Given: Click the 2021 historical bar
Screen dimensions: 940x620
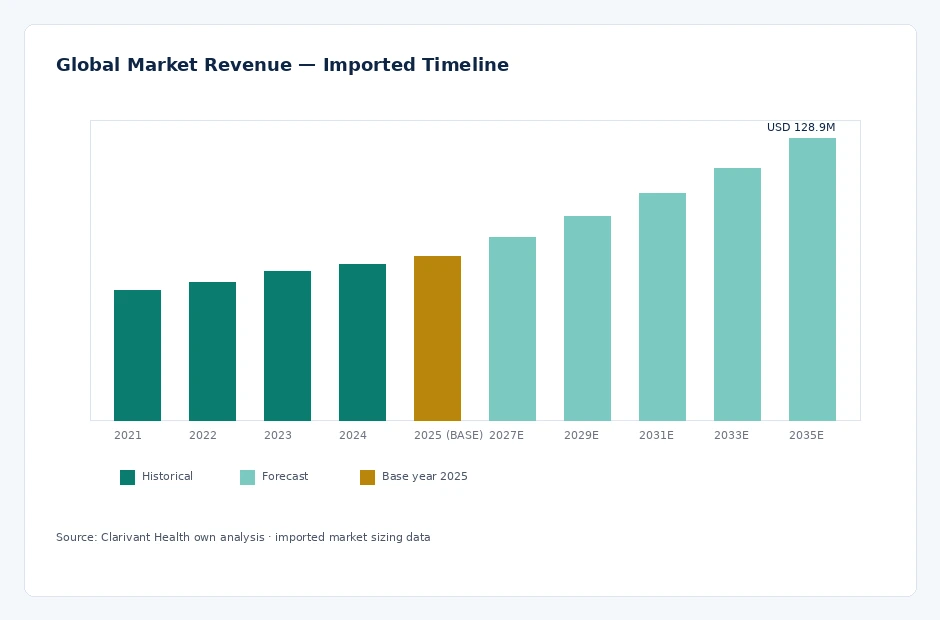Looking at the screenshot, I should tap(137, 355).
